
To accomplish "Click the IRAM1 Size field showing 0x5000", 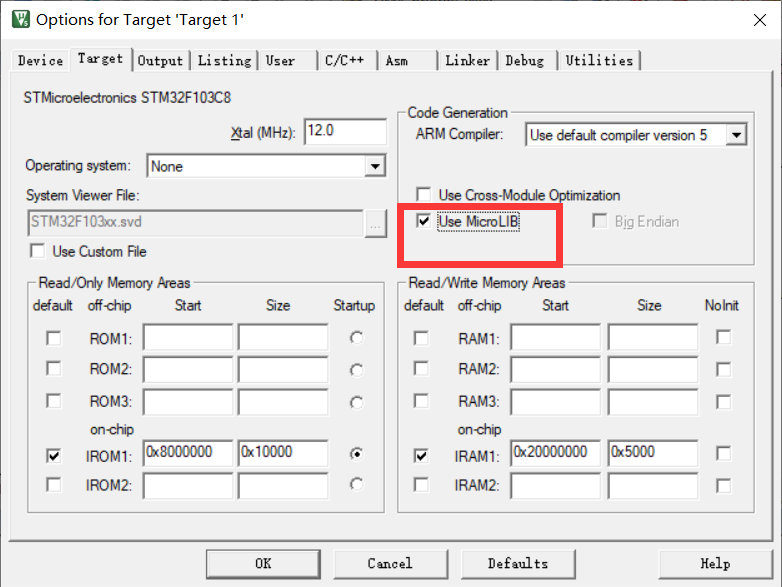I will tap(653, 453).
